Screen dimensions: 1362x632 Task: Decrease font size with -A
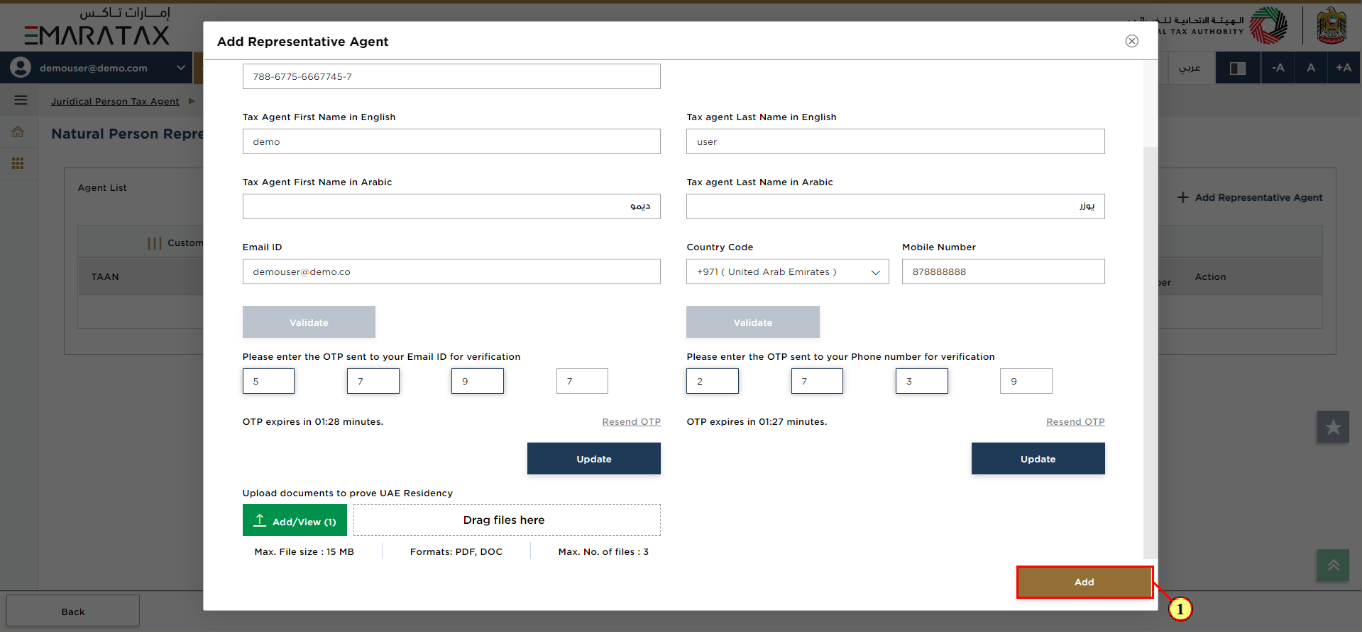[x=1277, y=68]
